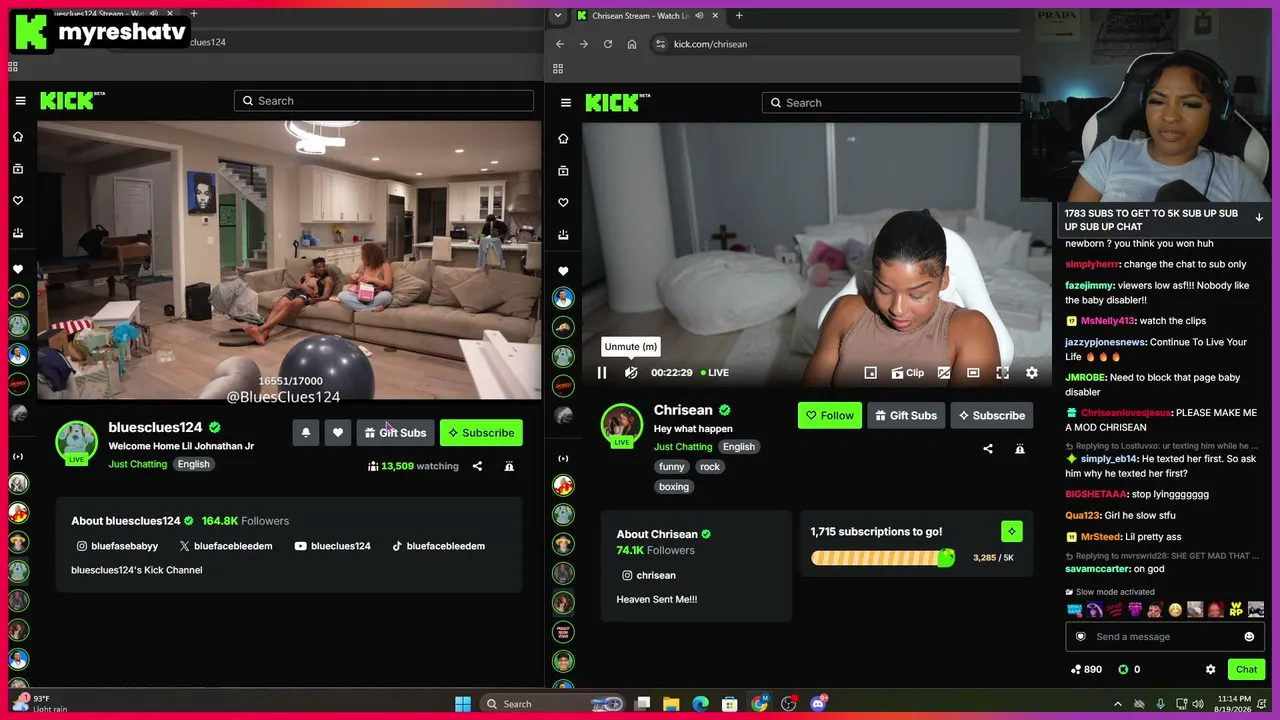1280x720 pixels.
Task: Open the bluefacebleedem TikTok link
Action: (x=438, y=546)
